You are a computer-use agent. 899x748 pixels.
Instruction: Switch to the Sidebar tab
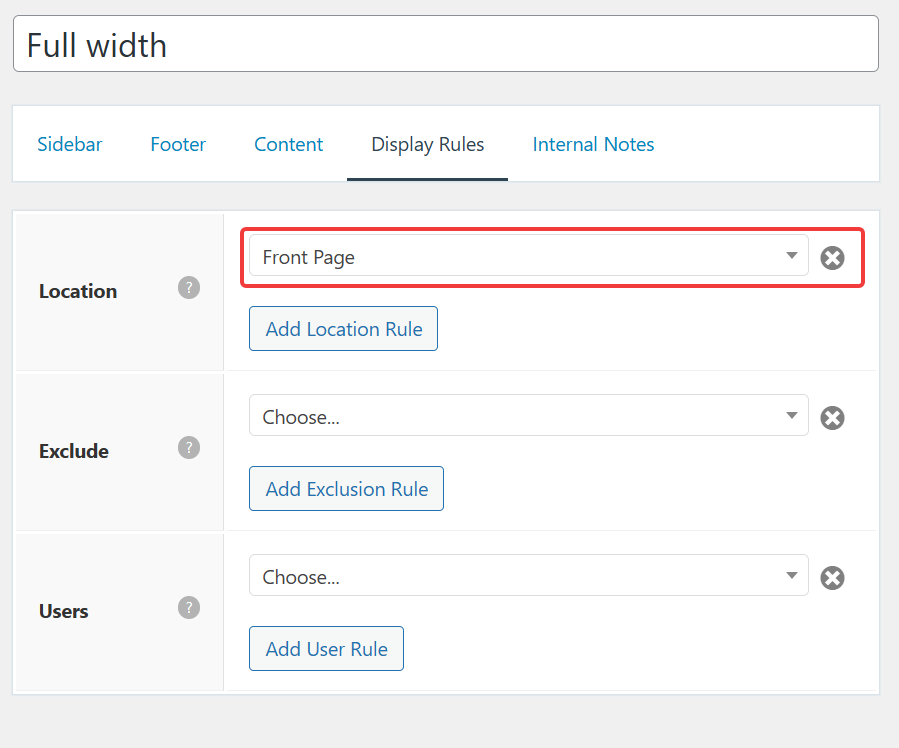click(x=69, y=144)
